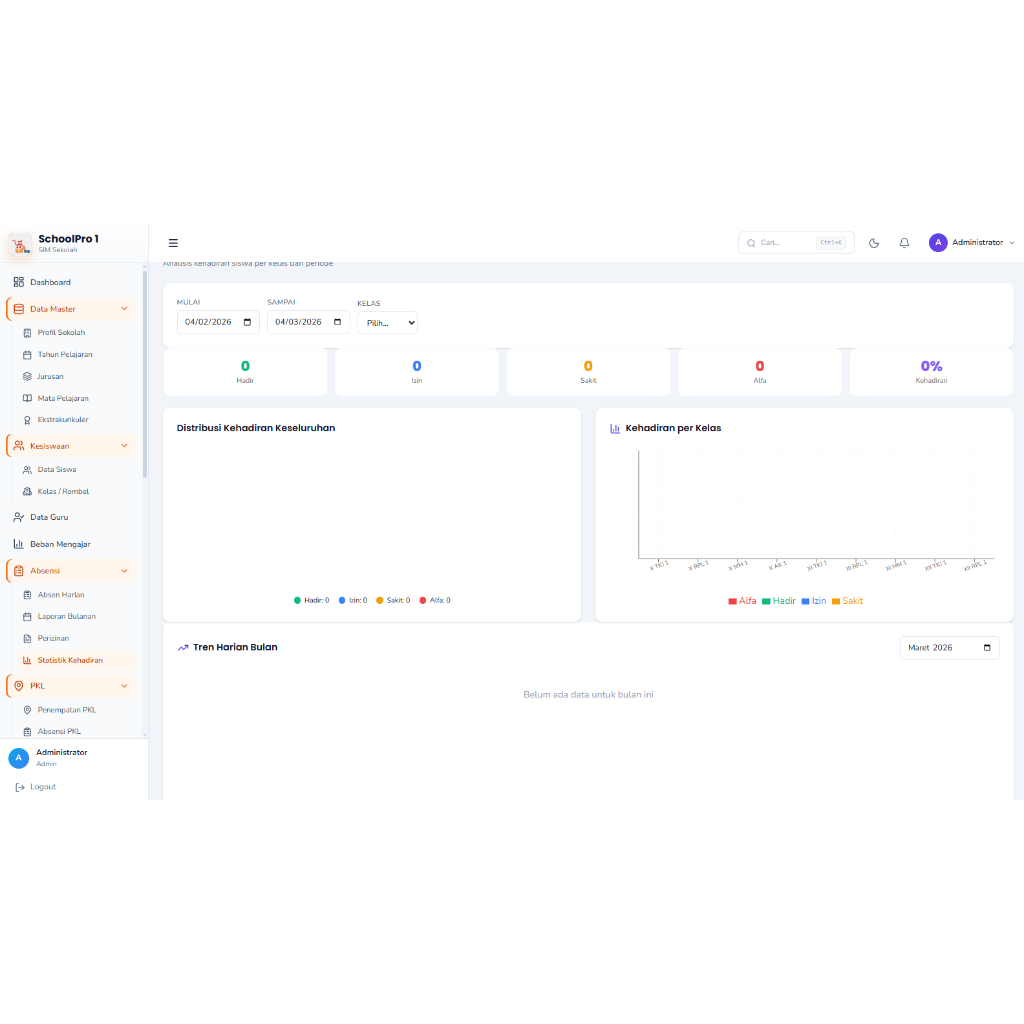Image resolution: width=1024 pixels, height=1024 pixels.
Task: Collapse the Data Master section chevron
Action: click(x=124, y=309)
